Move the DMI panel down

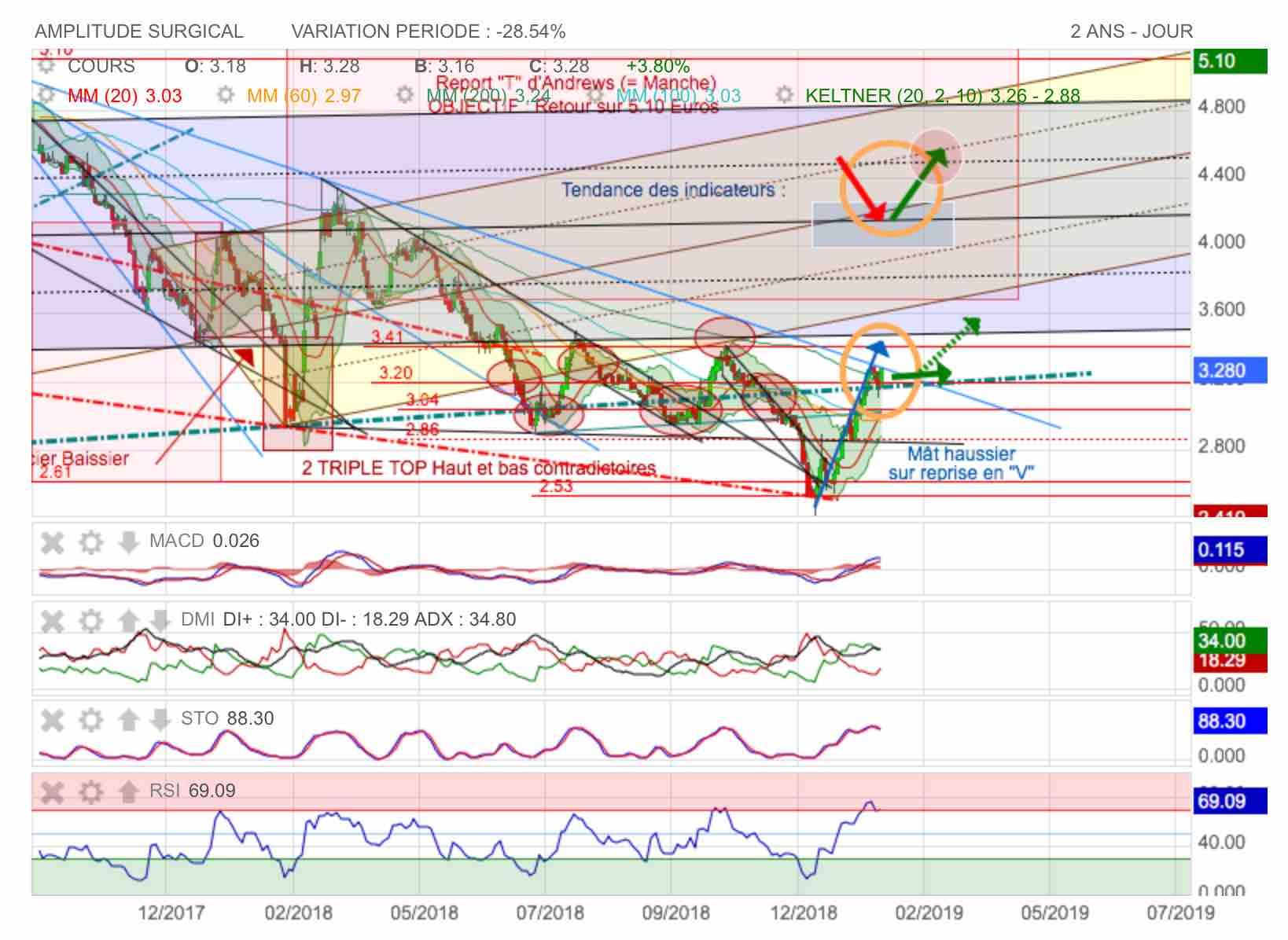160,621
